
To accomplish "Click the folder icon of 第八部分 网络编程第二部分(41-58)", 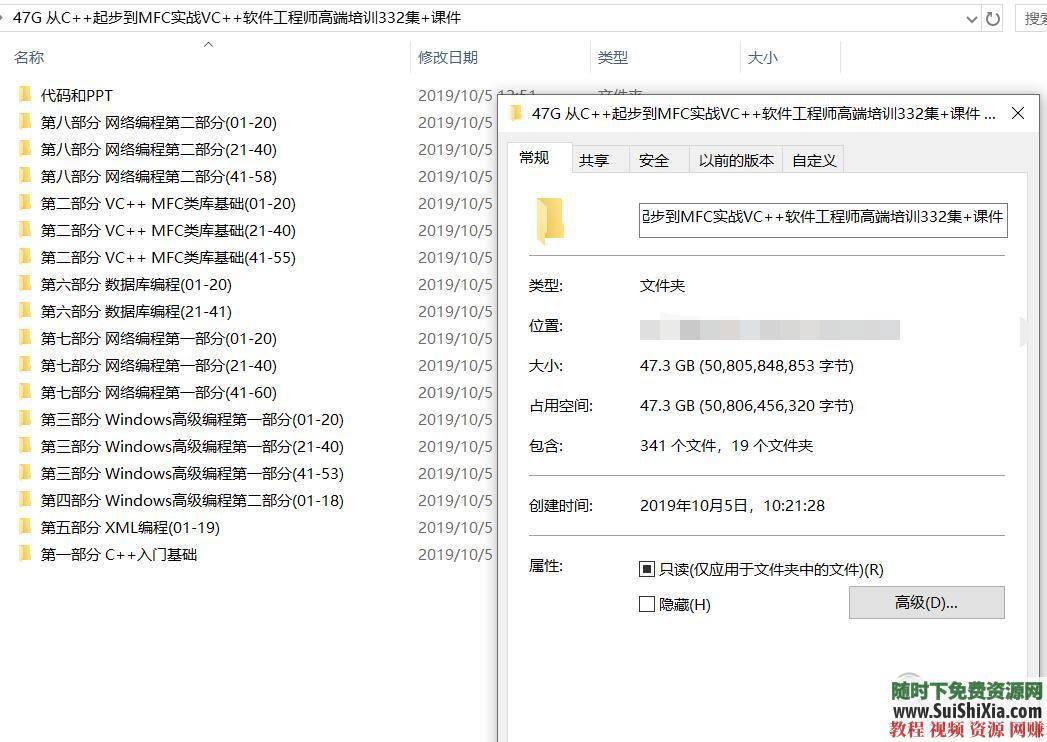I will point(27,176).
